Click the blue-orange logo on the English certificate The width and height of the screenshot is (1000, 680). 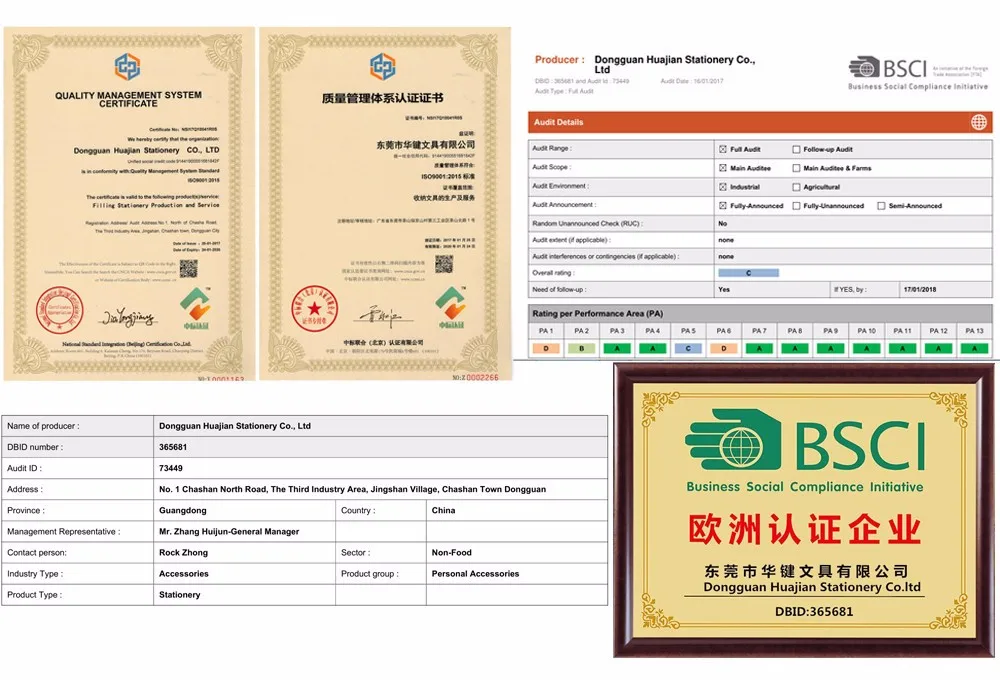coord(128,66)
